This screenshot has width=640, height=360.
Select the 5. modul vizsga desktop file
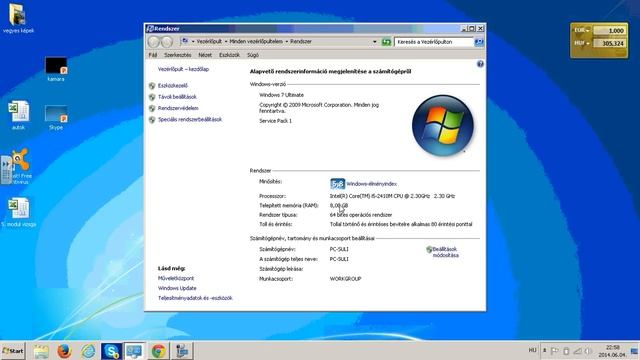19,212
